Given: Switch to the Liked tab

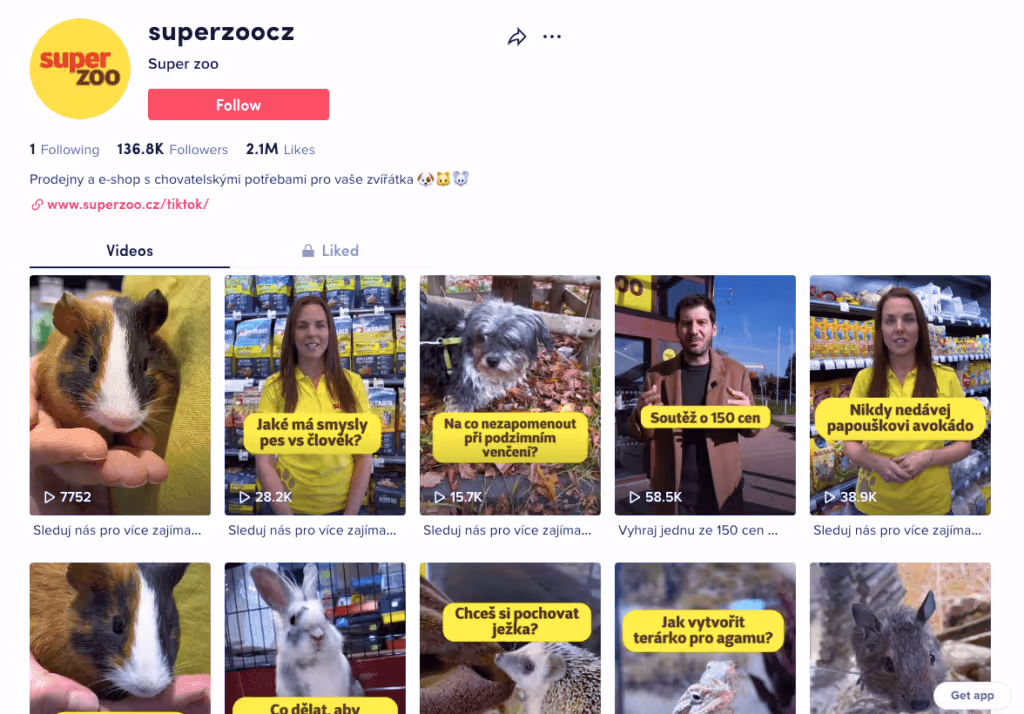Looking at the screenshot, I should click(x=330, y=251).
